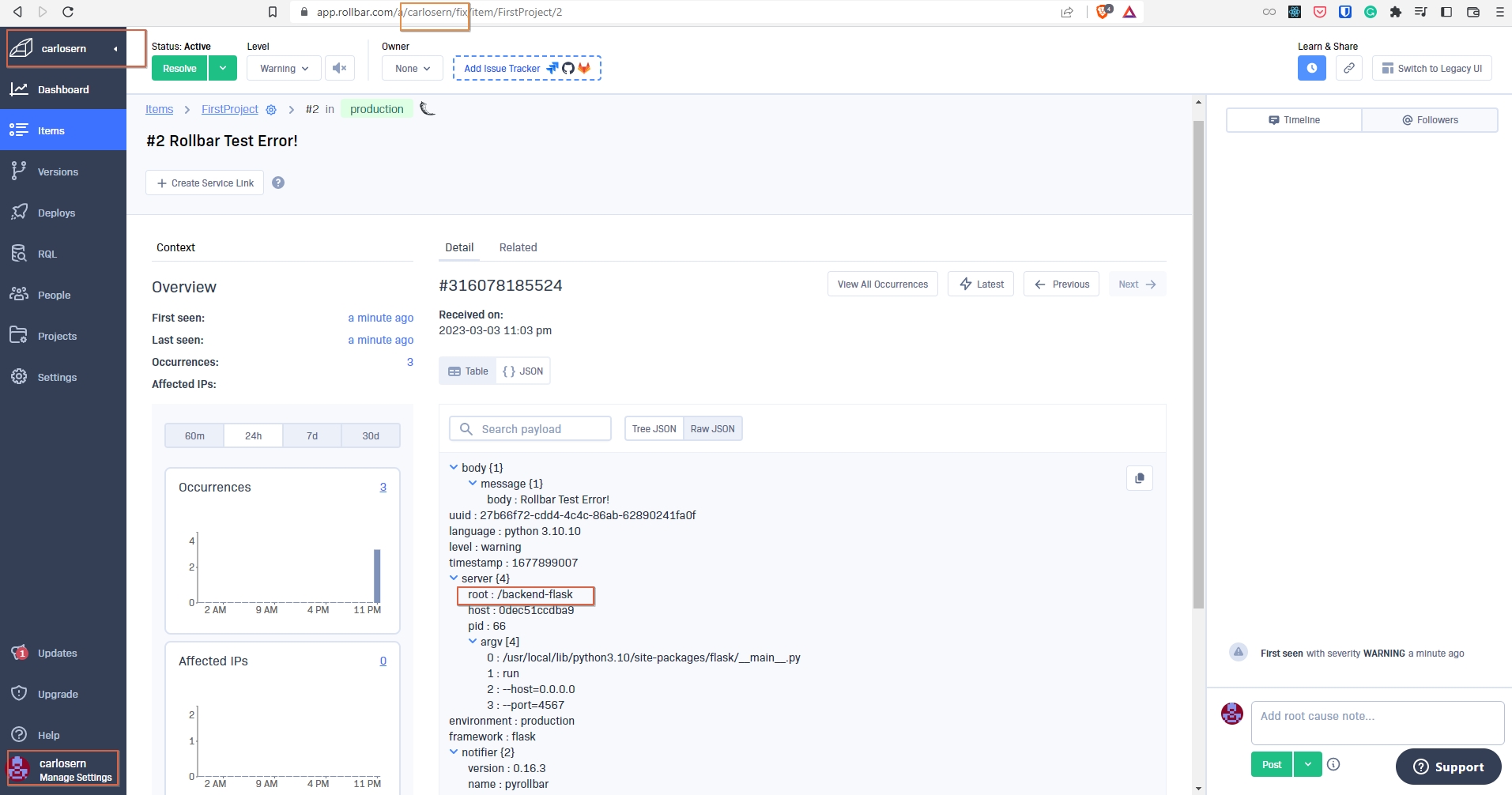Screen dimensions: 1512x795
Task: Connect GitHub as issue tracker
Action: click(x=567, y=68)
